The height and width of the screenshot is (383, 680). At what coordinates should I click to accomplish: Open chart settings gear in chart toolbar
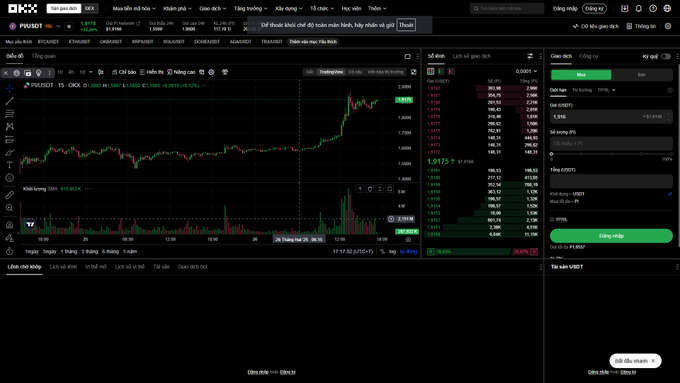[211, 72]
